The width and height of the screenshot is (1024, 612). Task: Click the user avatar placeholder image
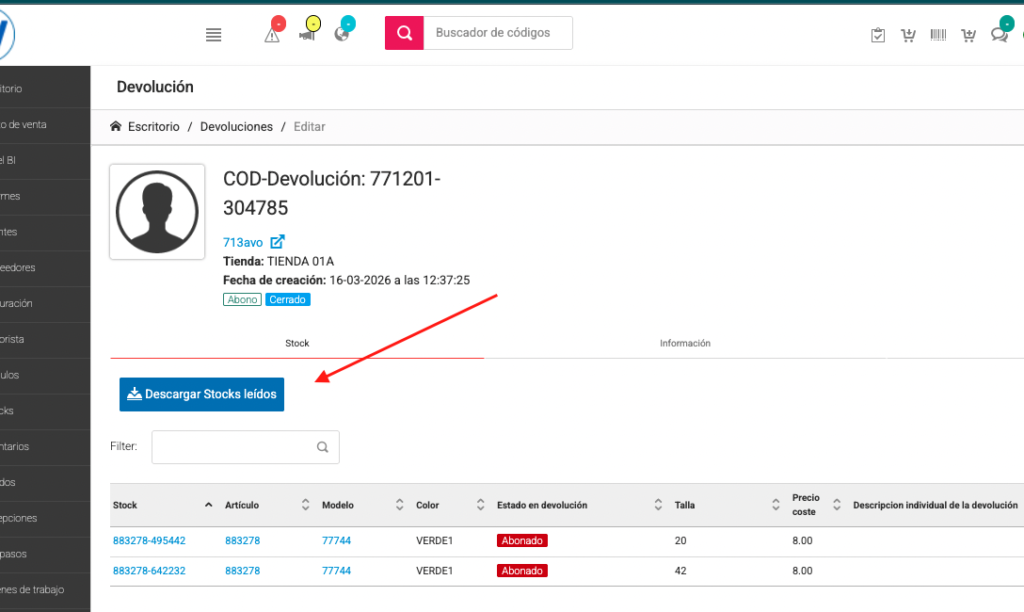tap(157, 212)
